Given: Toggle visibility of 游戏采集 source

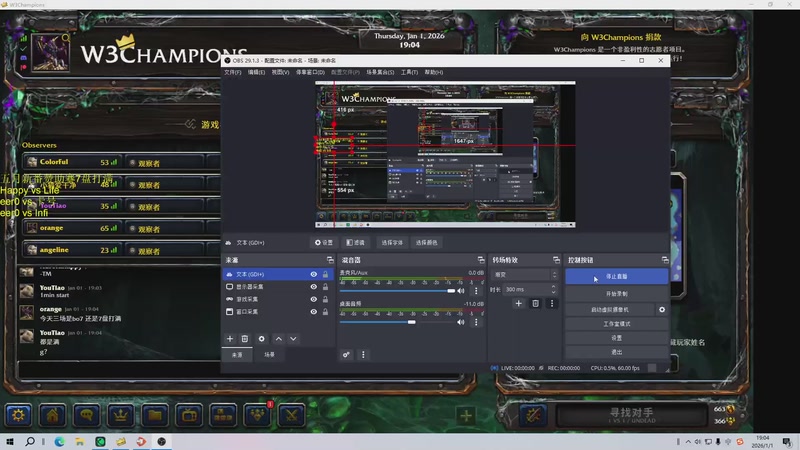Looking at the screenshot, I should tap(314, 299).
